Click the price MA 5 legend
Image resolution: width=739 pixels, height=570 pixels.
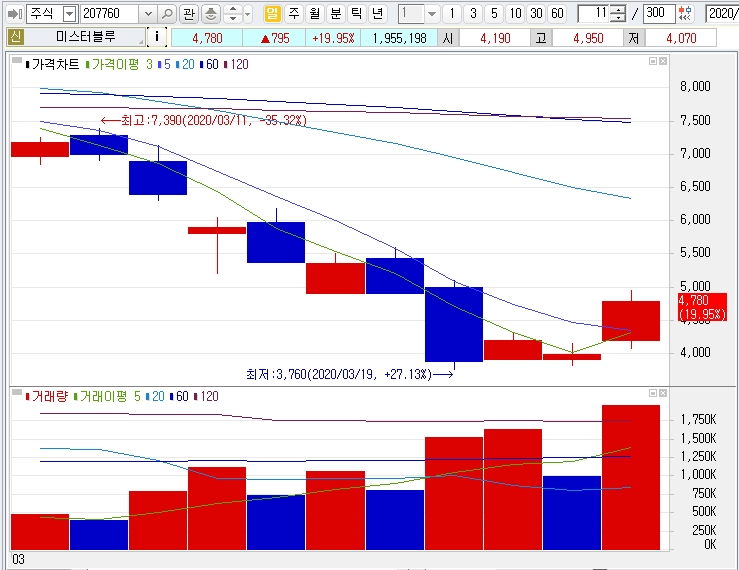164,65
